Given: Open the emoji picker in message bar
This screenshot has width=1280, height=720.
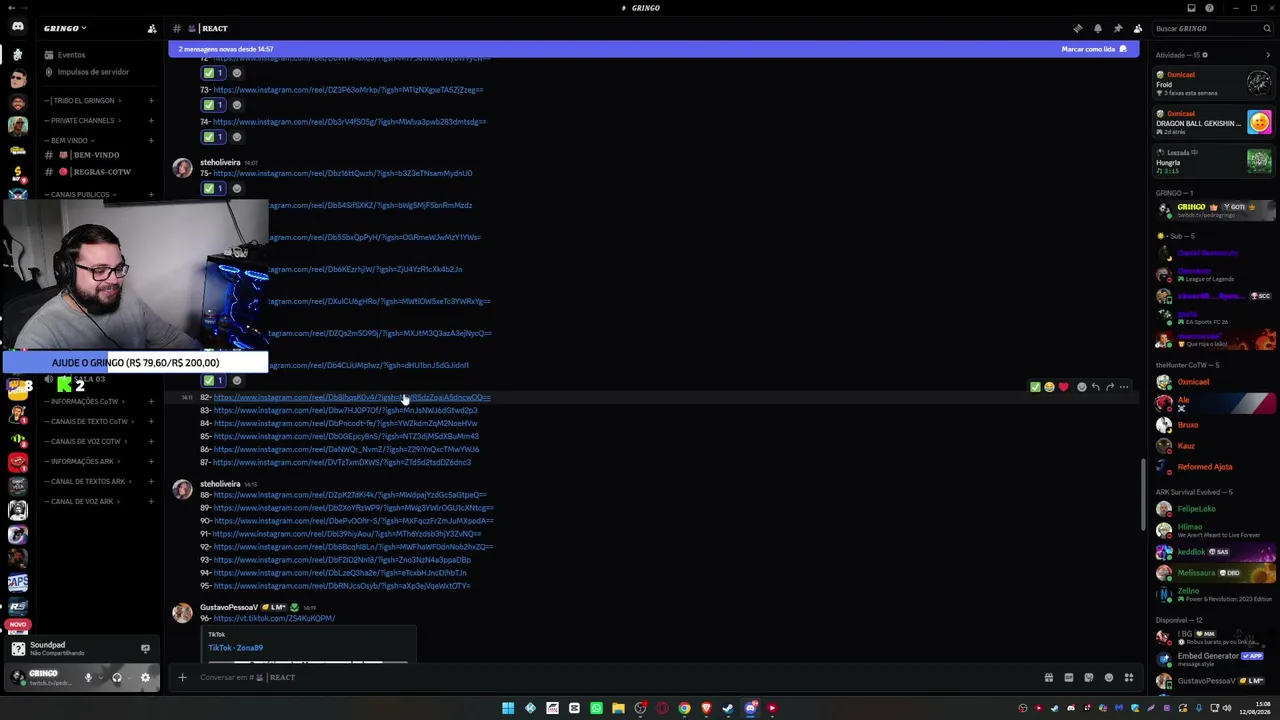Looking at the screenshot, I should point(1109,677).
